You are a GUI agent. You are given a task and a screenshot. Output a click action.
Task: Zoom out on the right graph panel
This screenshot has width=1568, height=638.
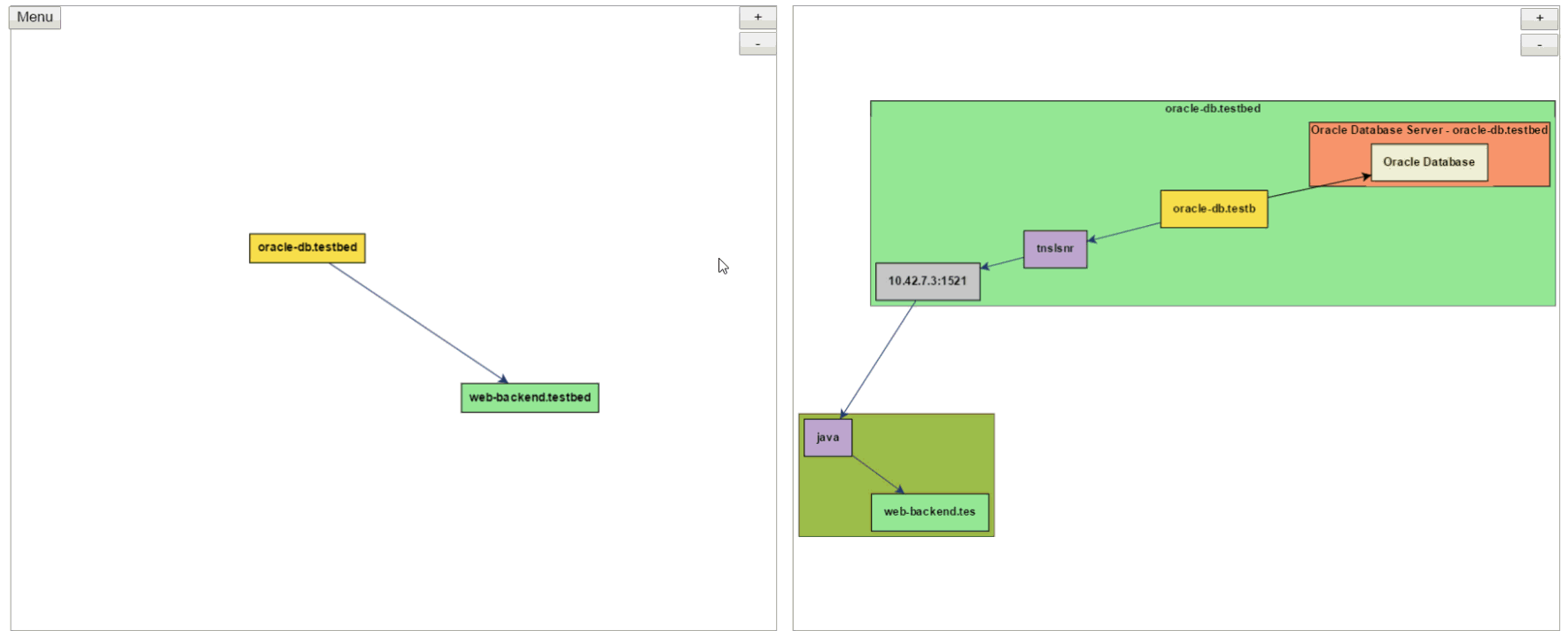pos(1539,45)
